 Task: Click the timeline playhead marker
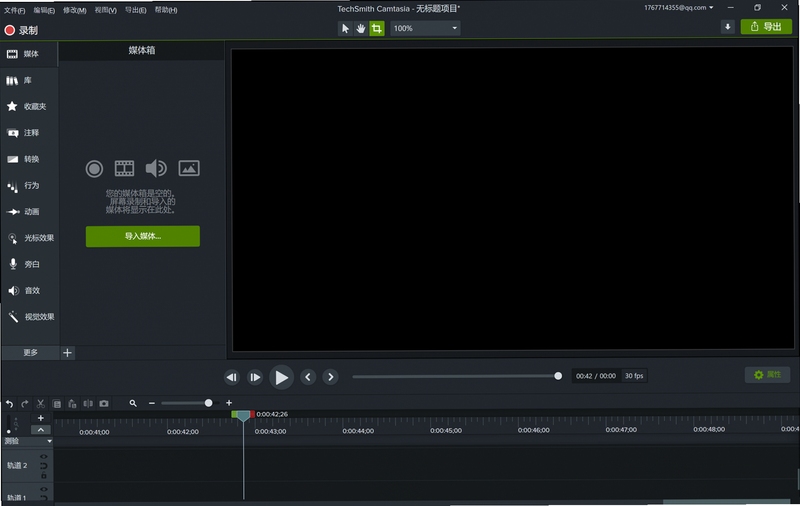point(243,415)
